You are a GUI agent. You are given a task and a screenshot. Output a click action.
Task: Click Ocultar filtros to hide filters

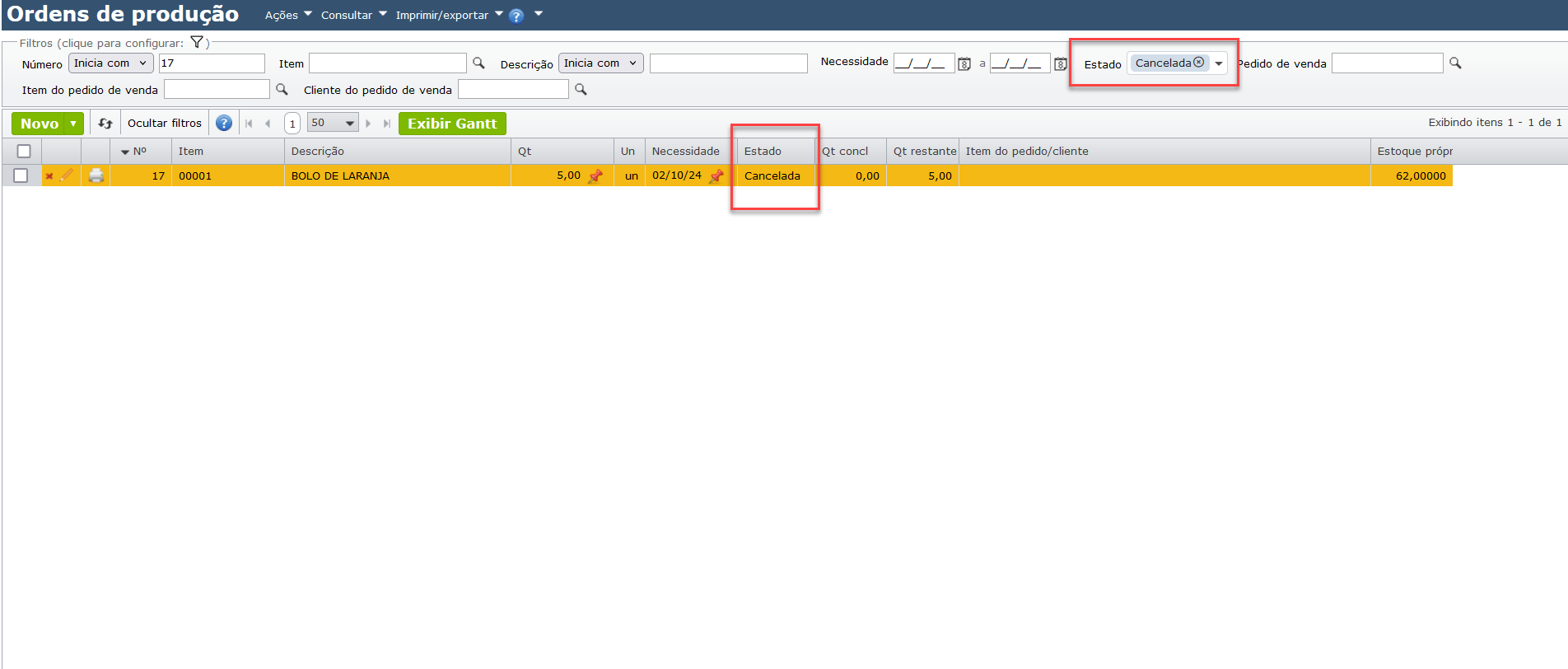(x=165, y=124)
